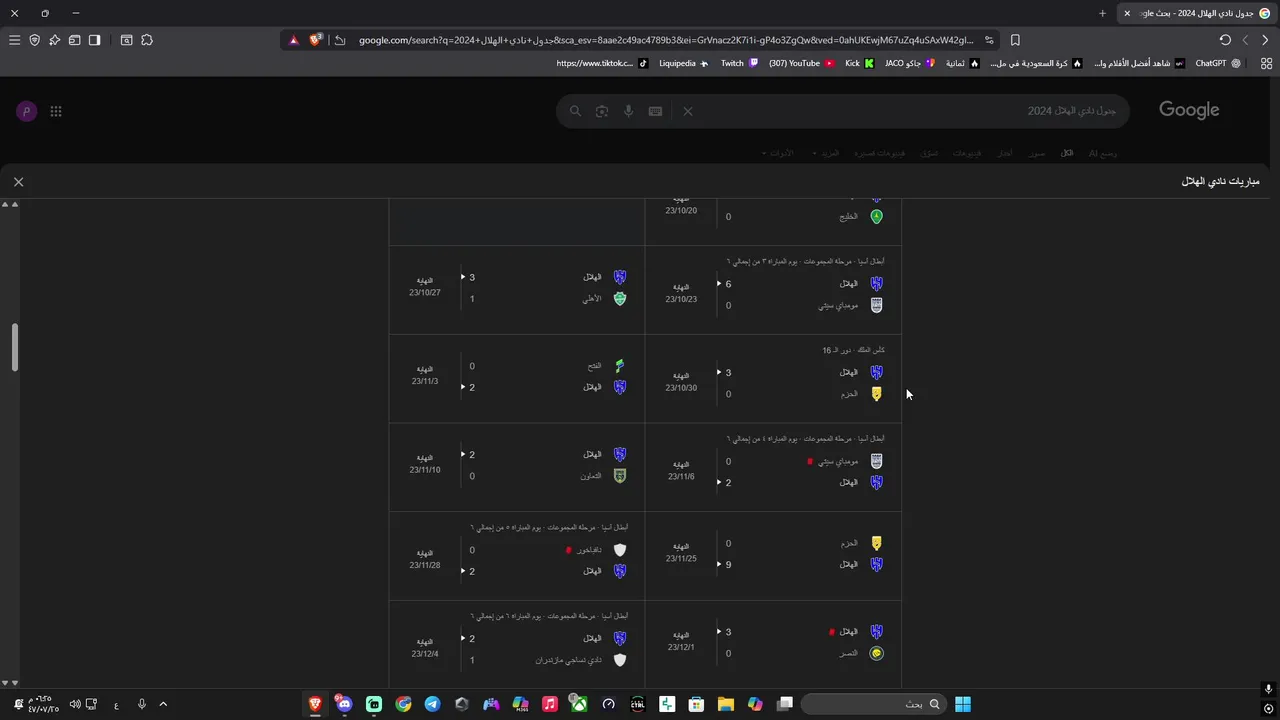Open the Liquipedia bookmark

click(x=683, y=63)
